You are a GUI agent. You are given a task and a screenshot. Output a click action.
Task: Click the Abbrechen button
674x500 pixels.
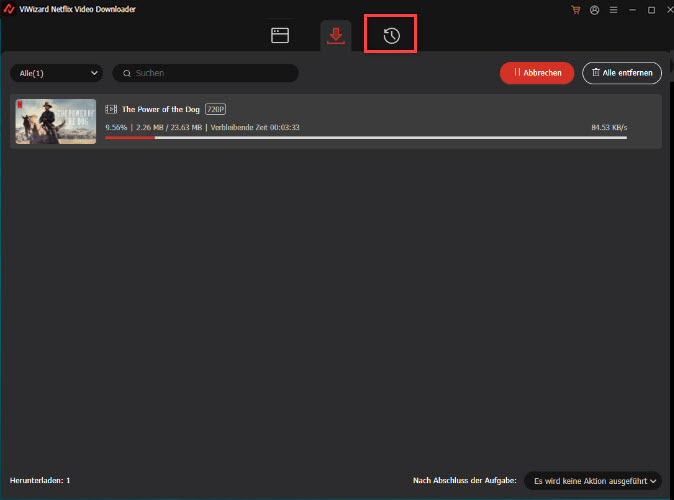click(x=537, y=73)
